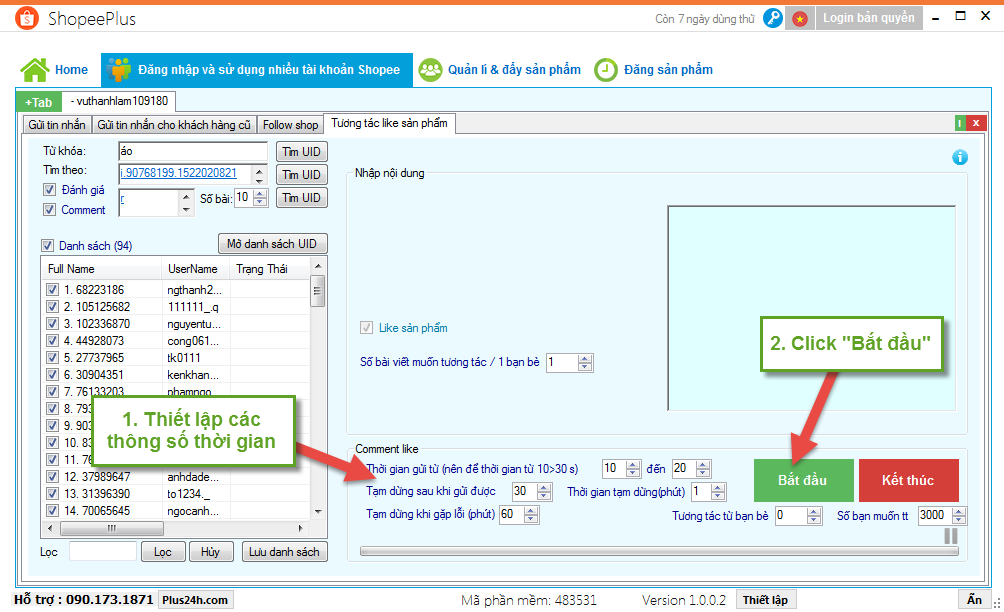Click the blue info icon
The width and height of the screenshot is (1004, 612).
[960, 157]
